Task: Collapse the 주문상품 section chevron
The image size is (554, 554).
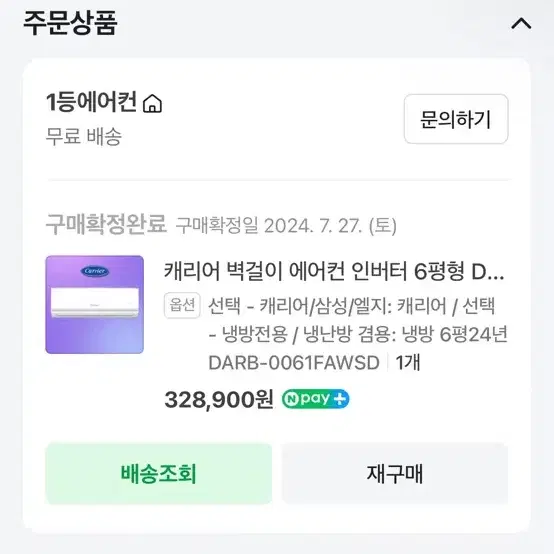Action: click(x=521, y=24)
